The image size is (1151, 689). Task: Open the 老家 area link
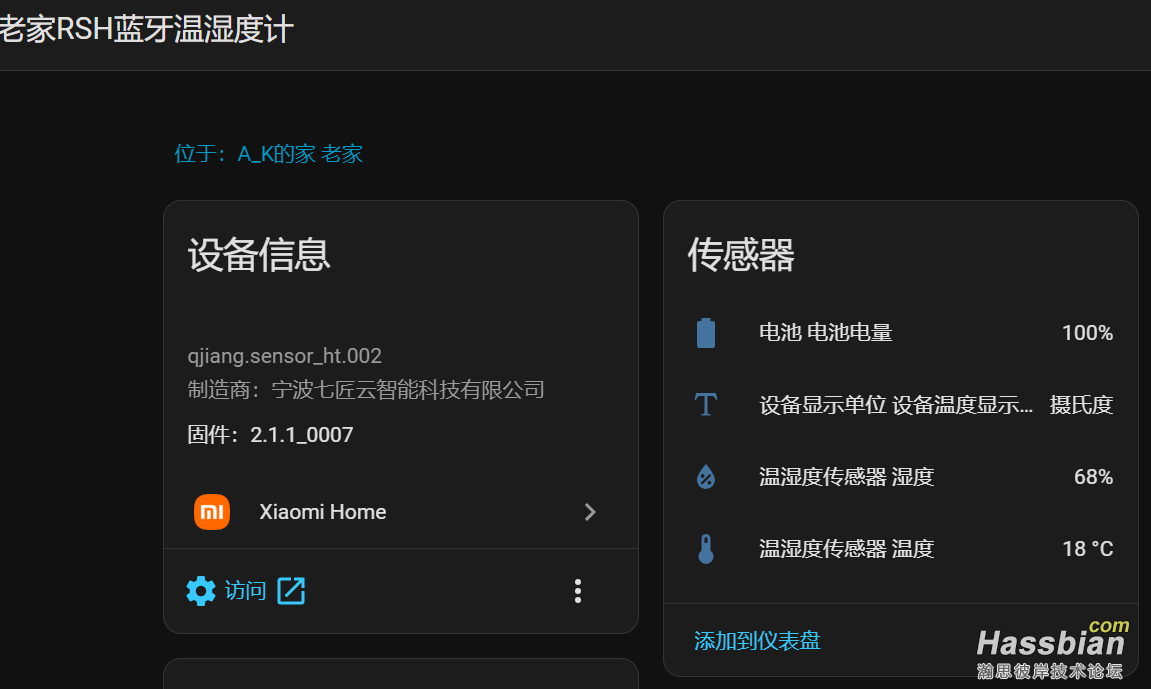pos(343,153)
